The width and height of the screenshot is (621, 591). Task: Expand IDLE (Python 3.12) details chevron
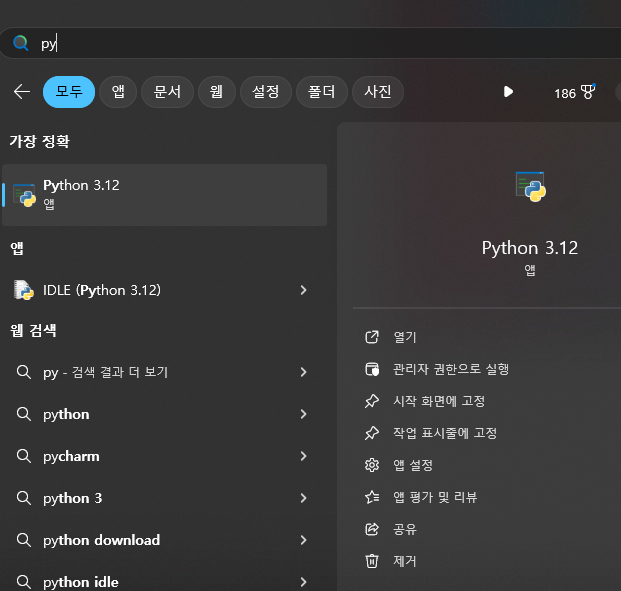(x=303, y=290)
